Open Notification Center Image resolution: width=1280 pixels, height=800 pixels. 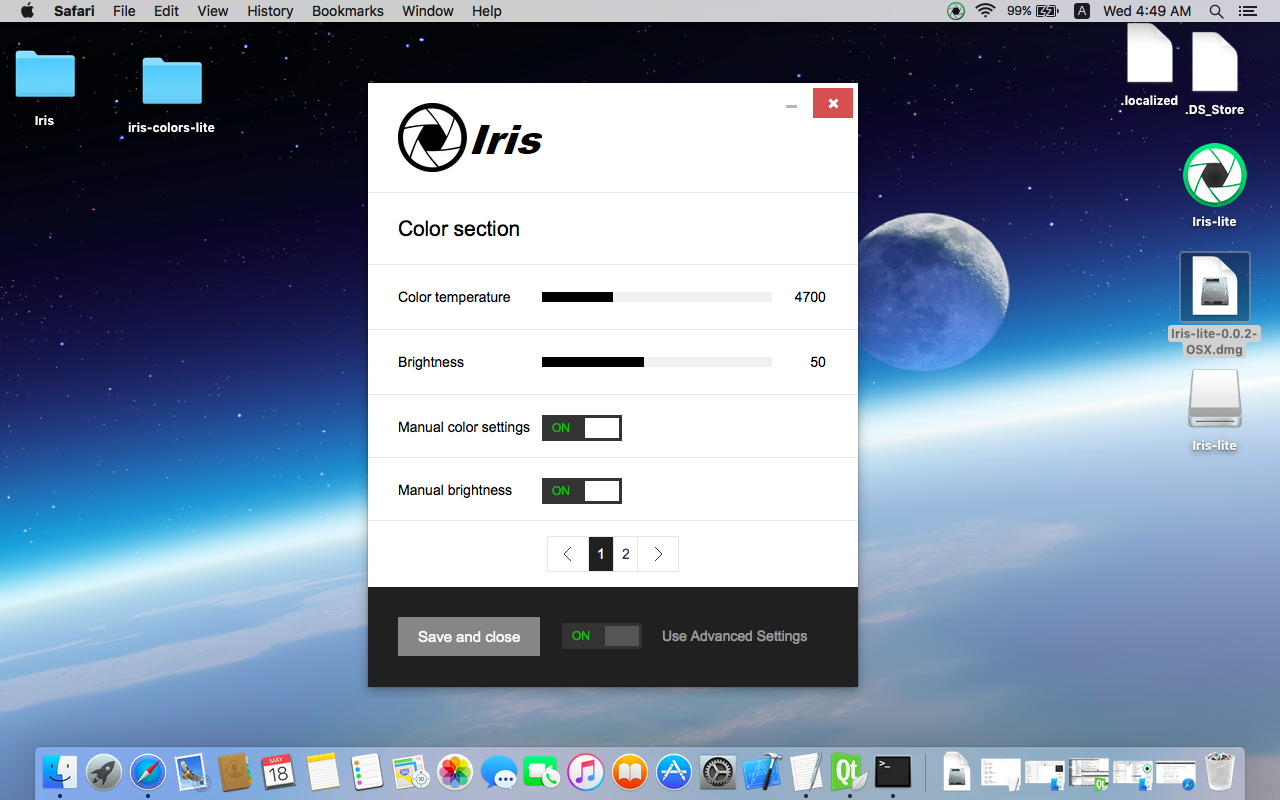pos(1247,11)
